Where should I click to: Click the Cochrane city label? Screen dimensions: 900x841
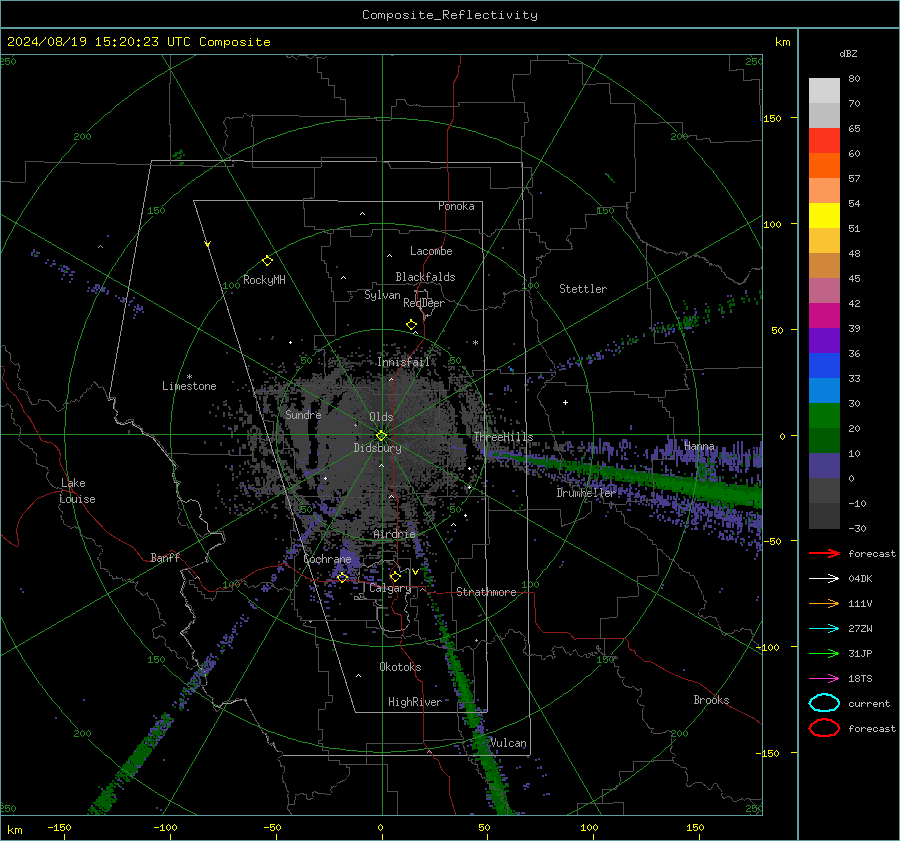[x=327, y=559]
